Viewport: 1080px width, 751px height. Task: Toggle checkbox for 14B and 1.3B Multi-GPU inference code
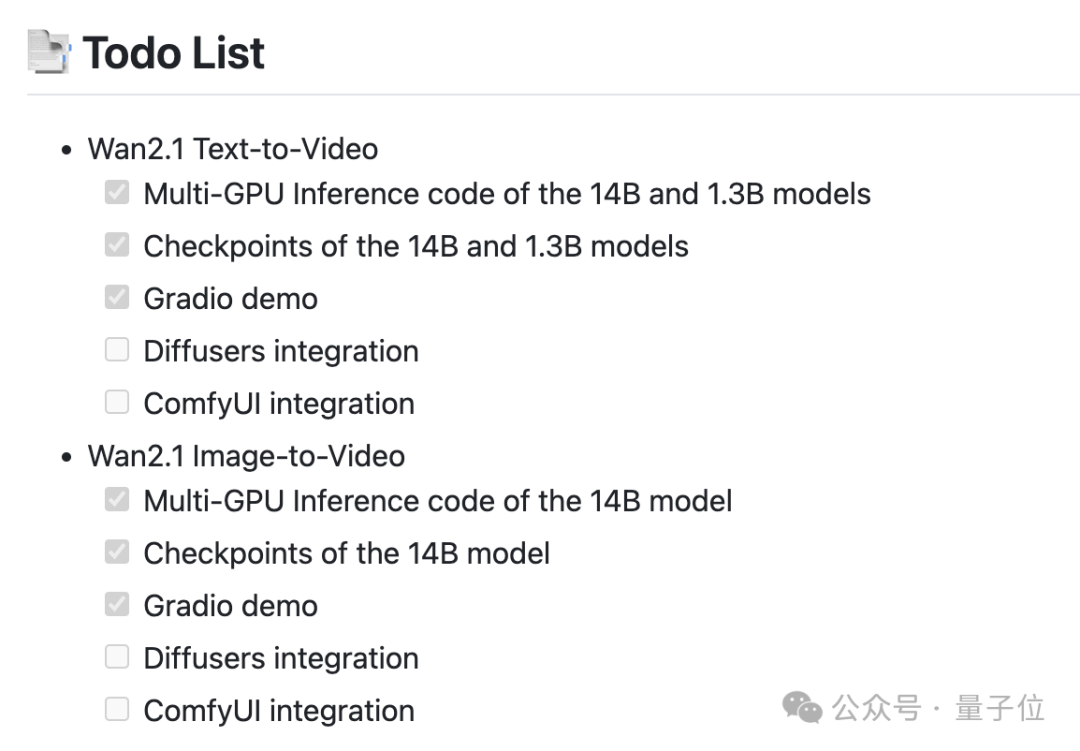[x=117, y=192]
